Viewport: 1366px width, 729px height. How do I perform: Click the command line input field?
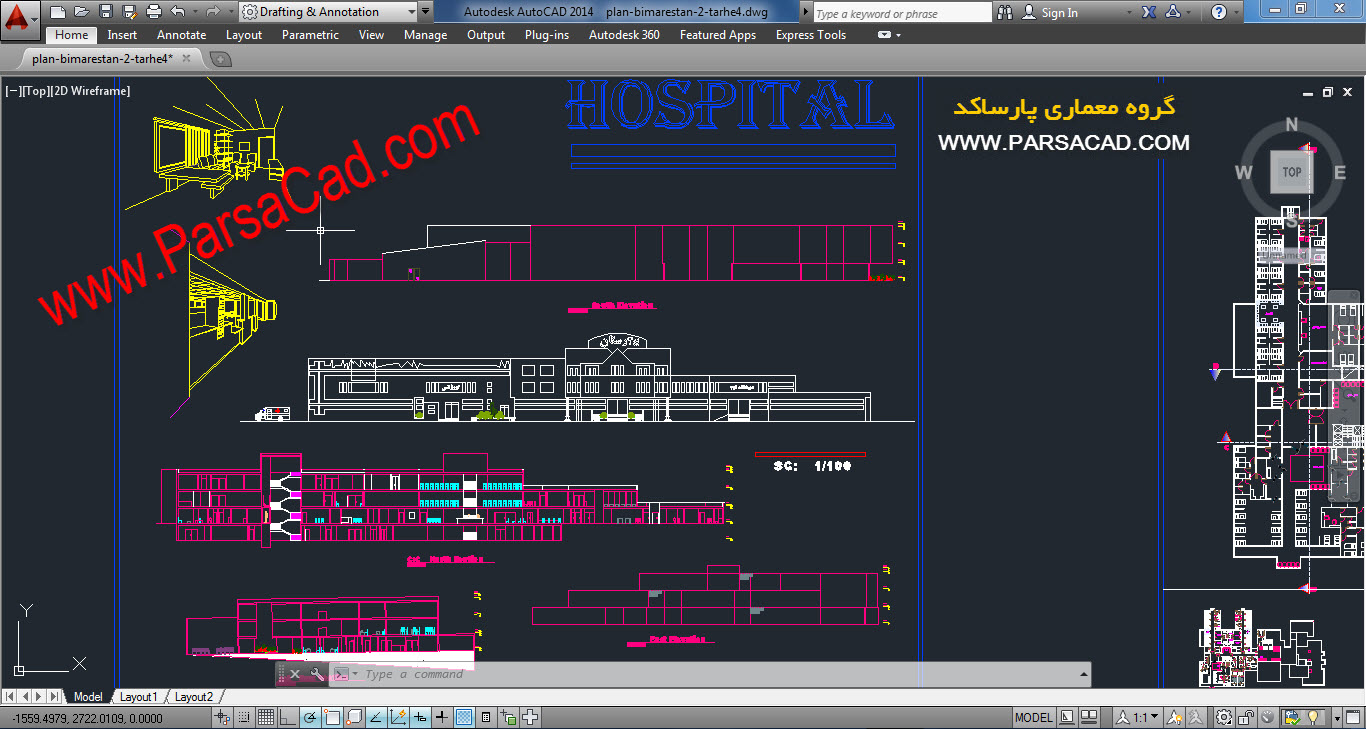pos(710,674)
